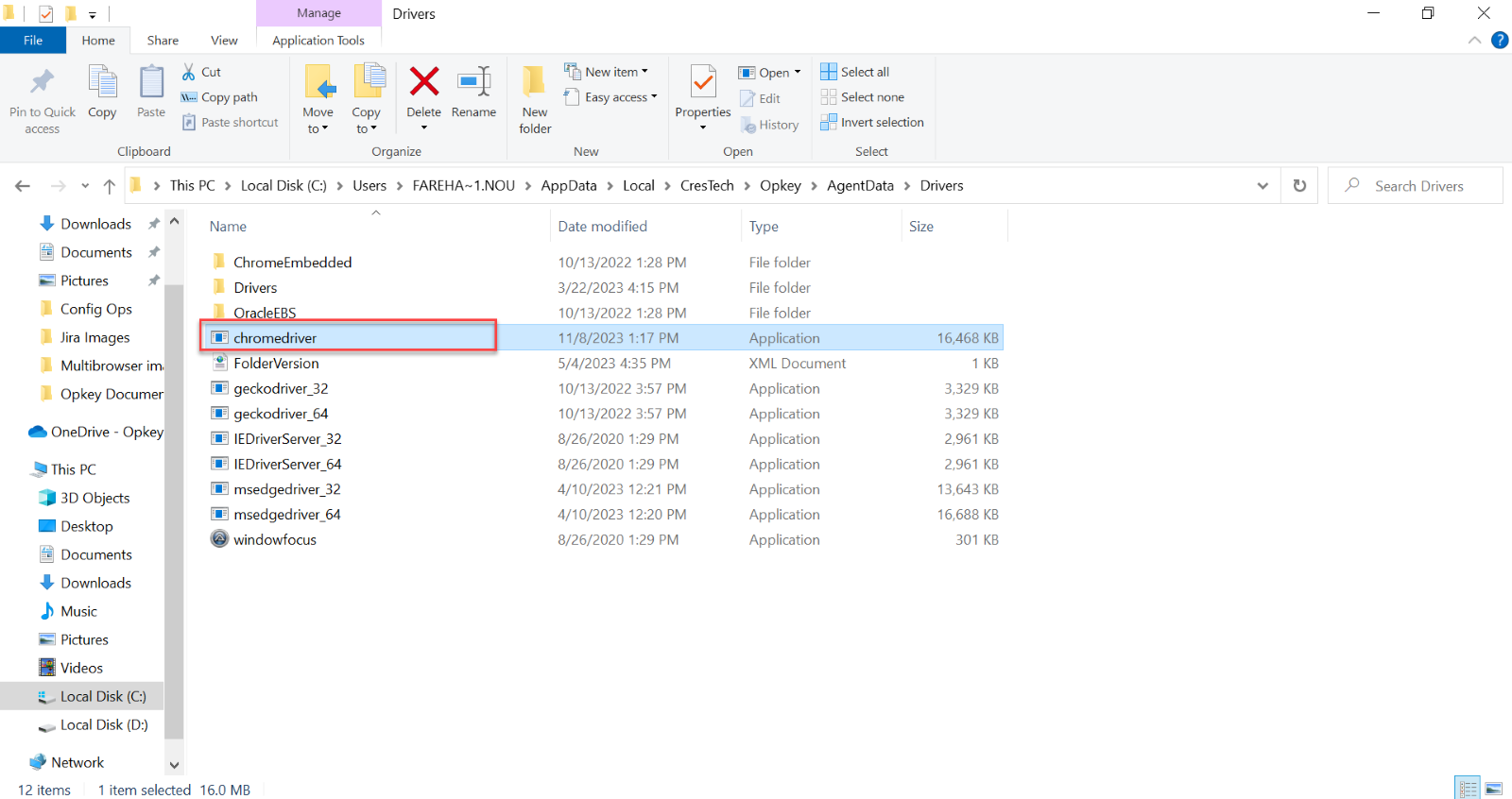Switch to the Home tab
This screenshot has height=799, width=1512.
(x=98, y=41)
